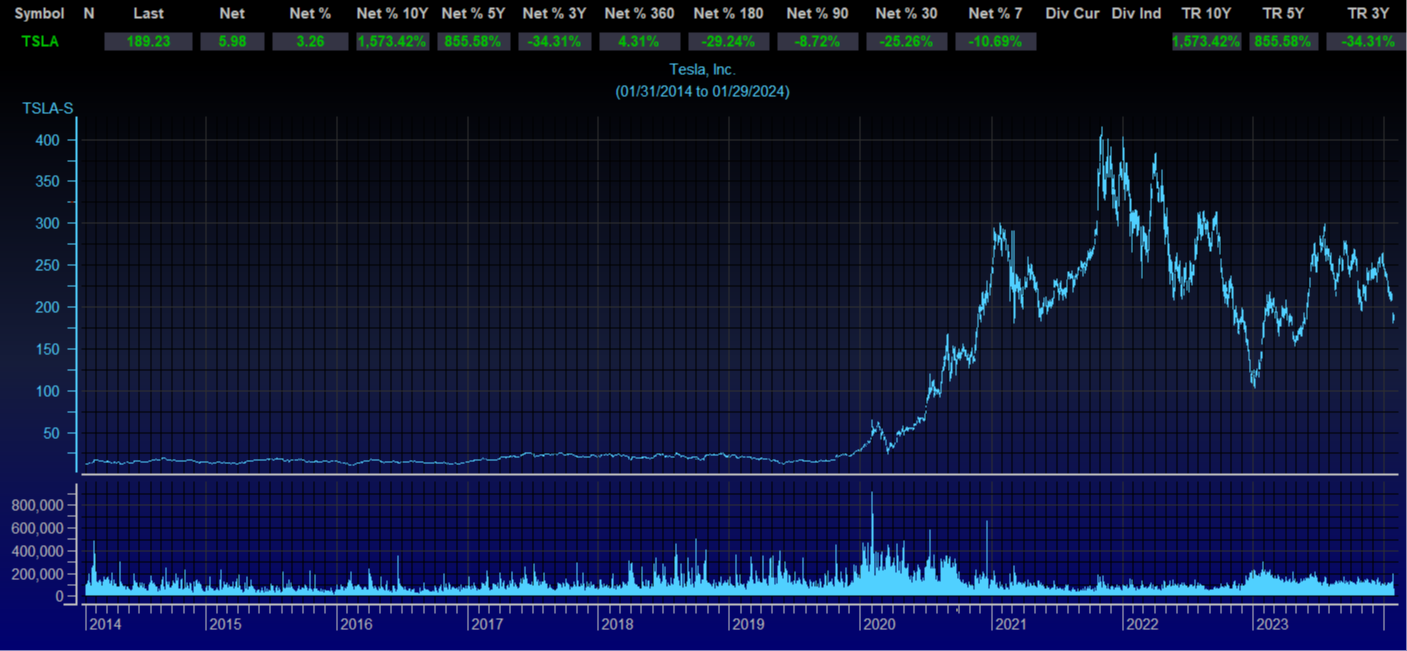Click the 2017 year marker on time axis
The height and width of the screenshot is (651, 1407).
point(487,624)
